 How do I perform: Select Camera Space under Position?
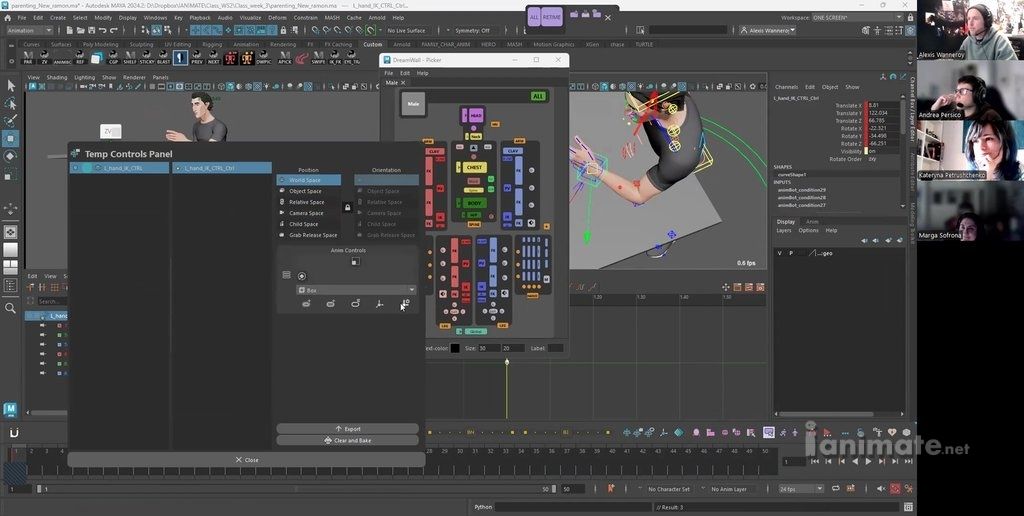308,213
